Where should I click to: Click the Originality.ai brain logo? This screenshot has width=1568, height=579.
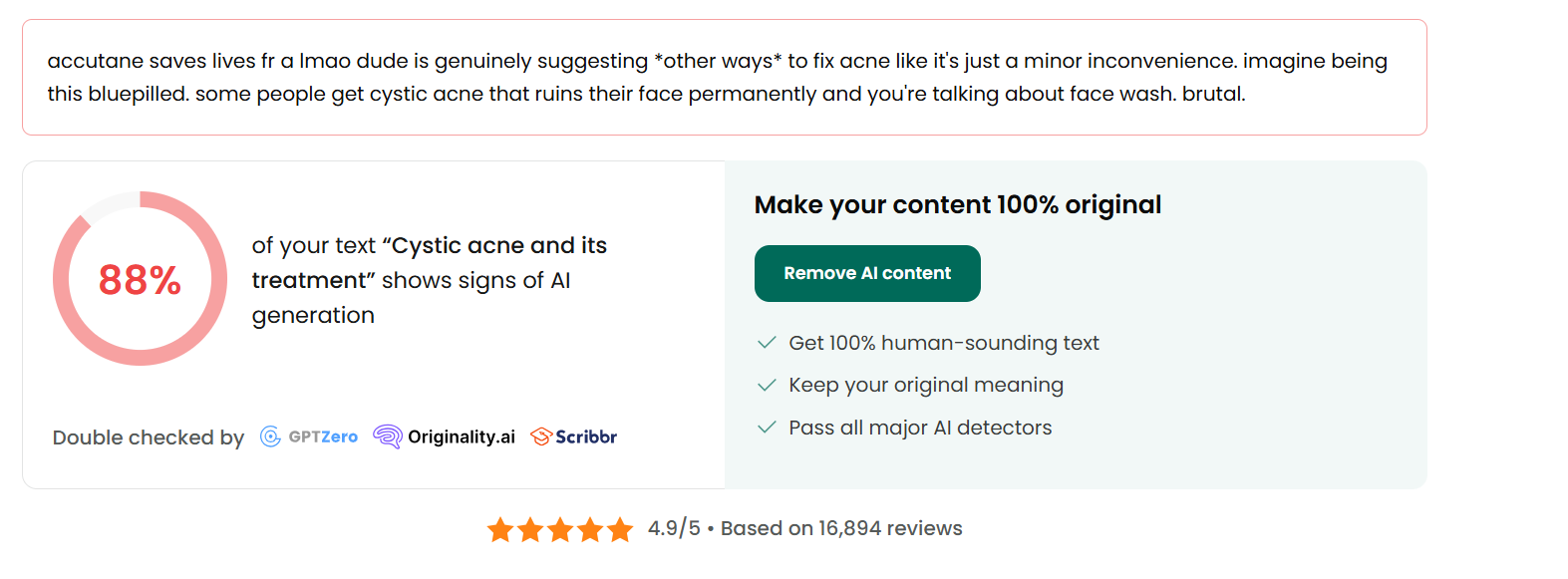388,436
